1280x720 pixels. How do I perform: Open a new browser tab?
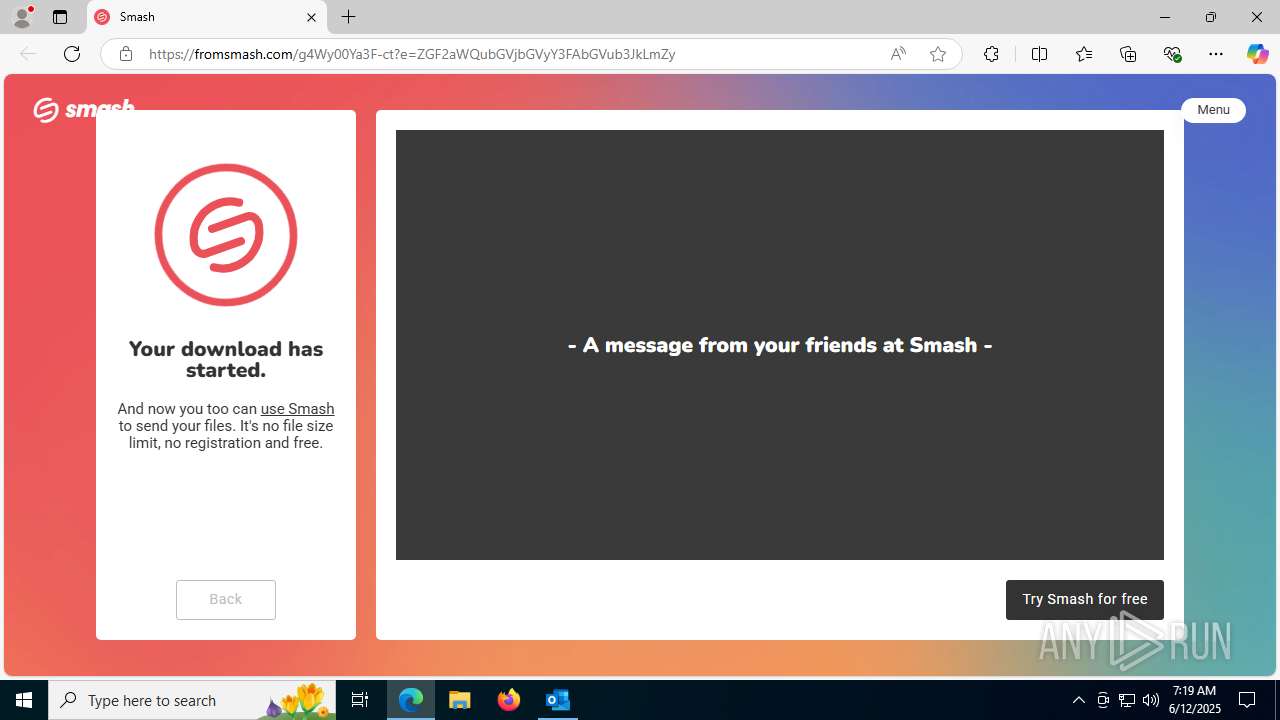coord(348,17)
